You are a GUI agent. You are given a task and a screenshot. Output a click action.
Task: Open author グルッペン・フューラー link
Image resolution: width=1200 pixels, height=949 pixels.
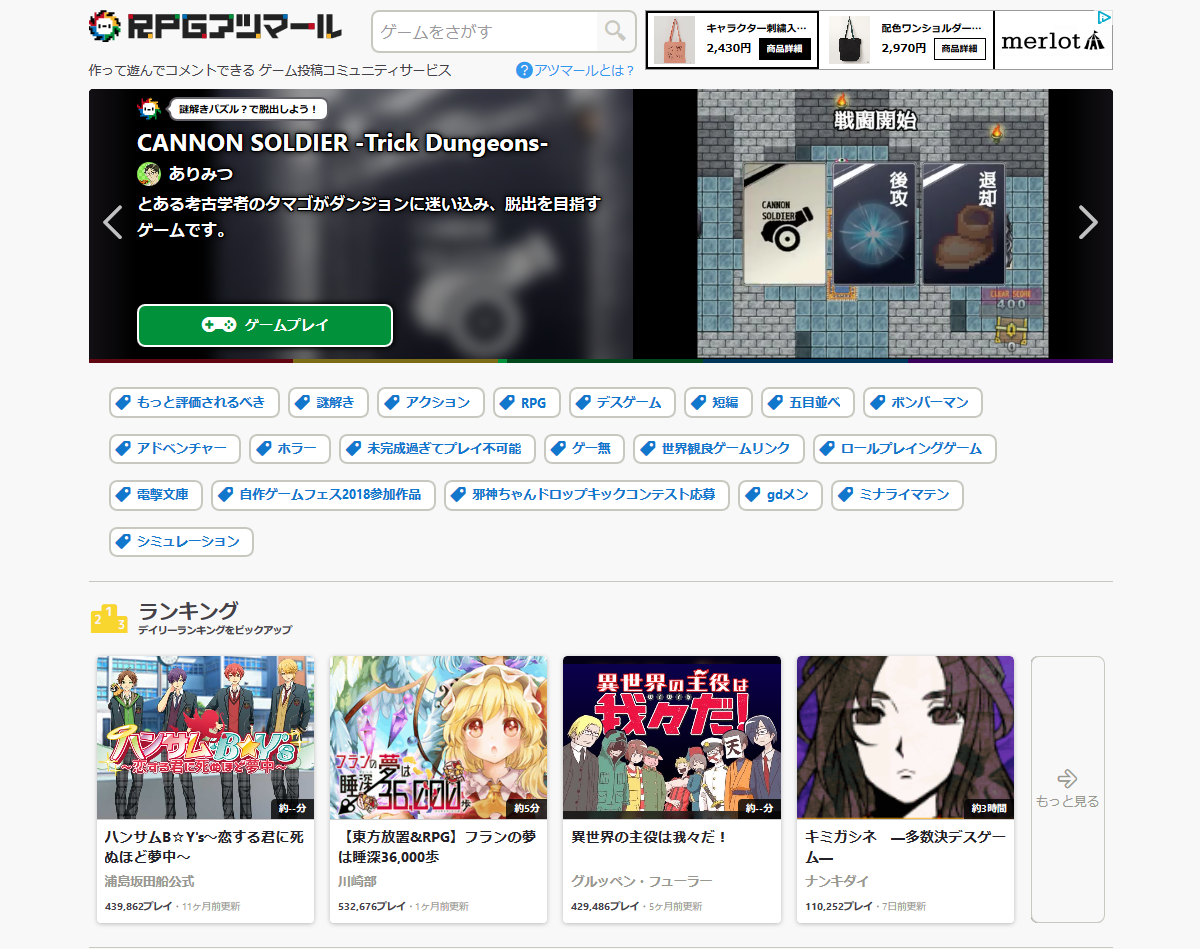pos(642,882)
